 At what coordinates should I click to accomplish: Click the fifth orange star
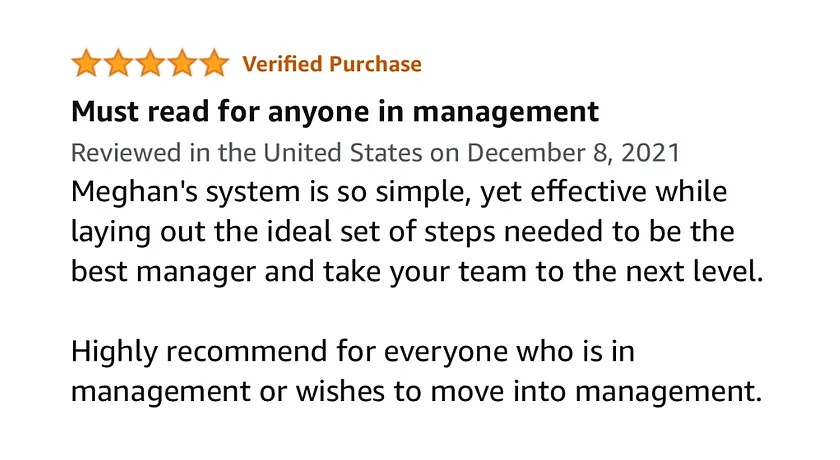click(214, 65)
